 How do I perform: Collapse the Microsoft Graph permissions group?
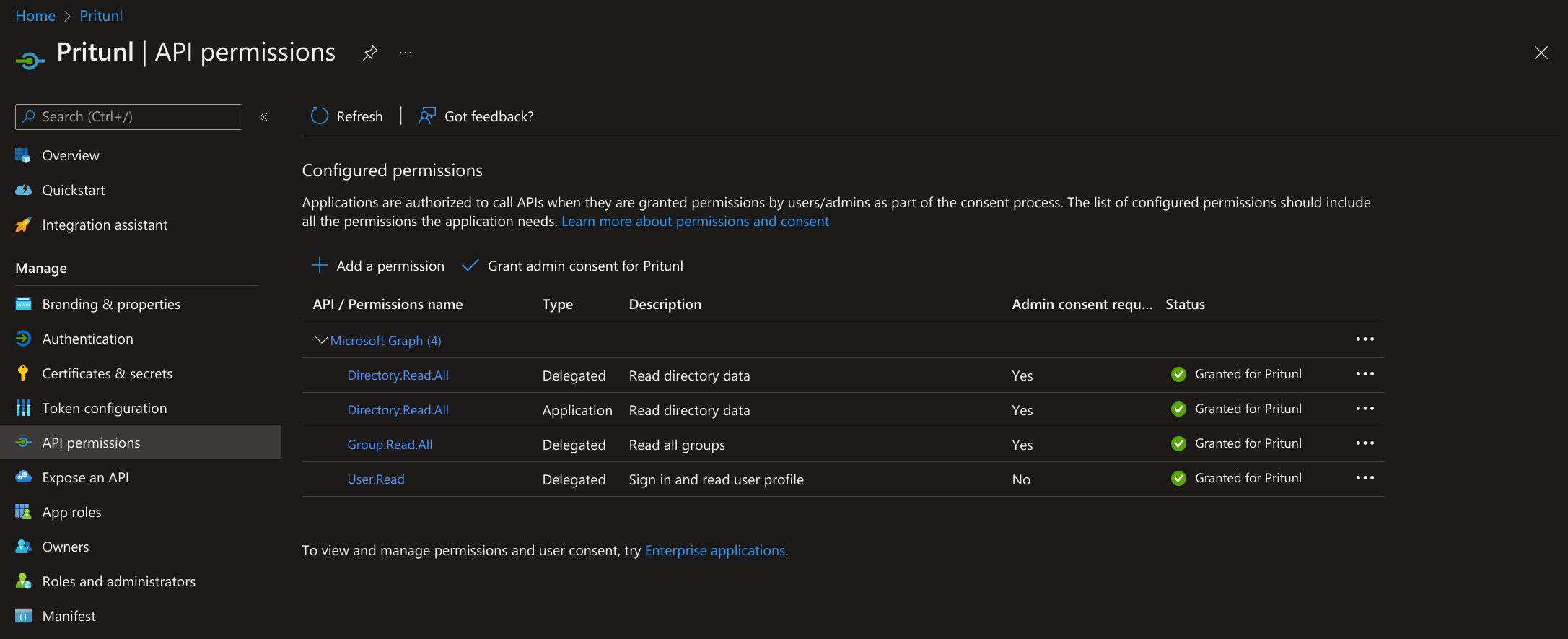point(322,340)
